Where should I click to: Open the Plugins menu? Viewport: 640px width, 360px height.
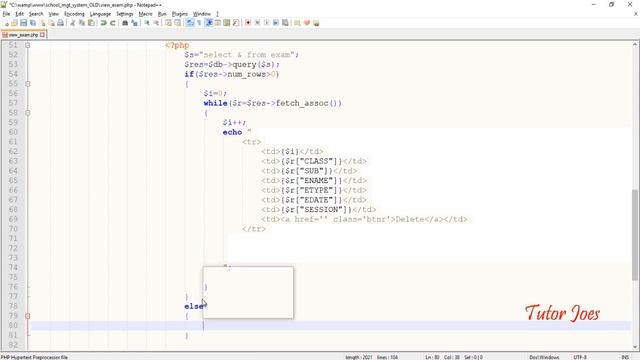(x=180, y=14)
